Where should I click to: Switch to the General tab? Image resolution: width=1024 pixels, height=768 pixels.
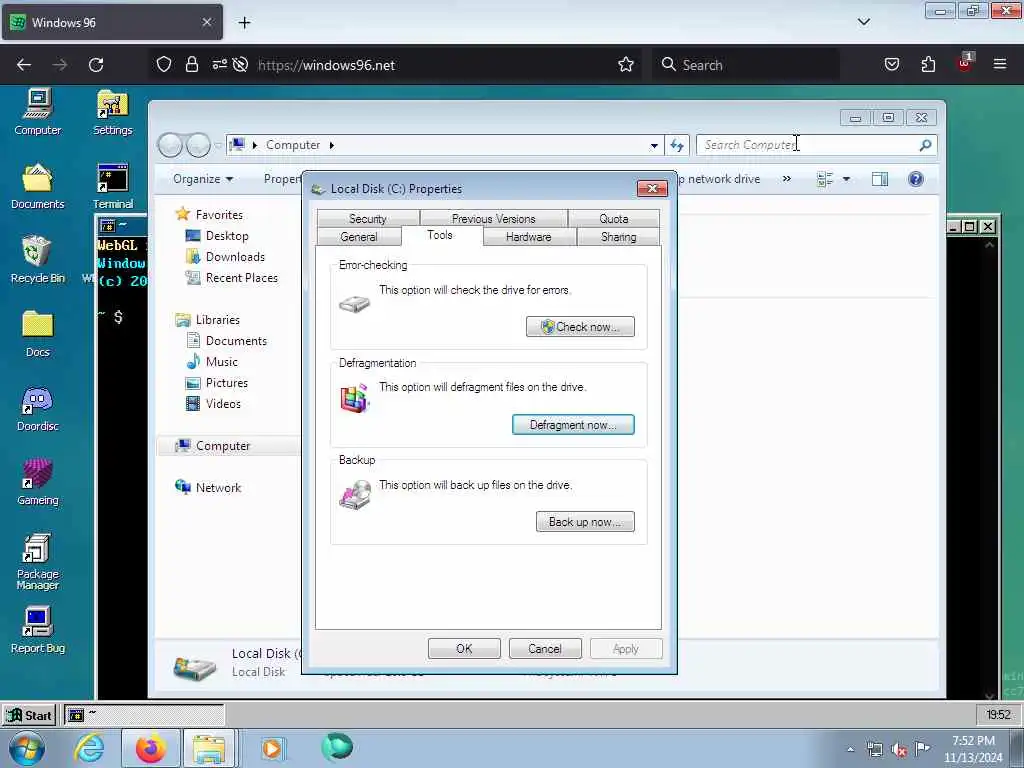(359, 237)
